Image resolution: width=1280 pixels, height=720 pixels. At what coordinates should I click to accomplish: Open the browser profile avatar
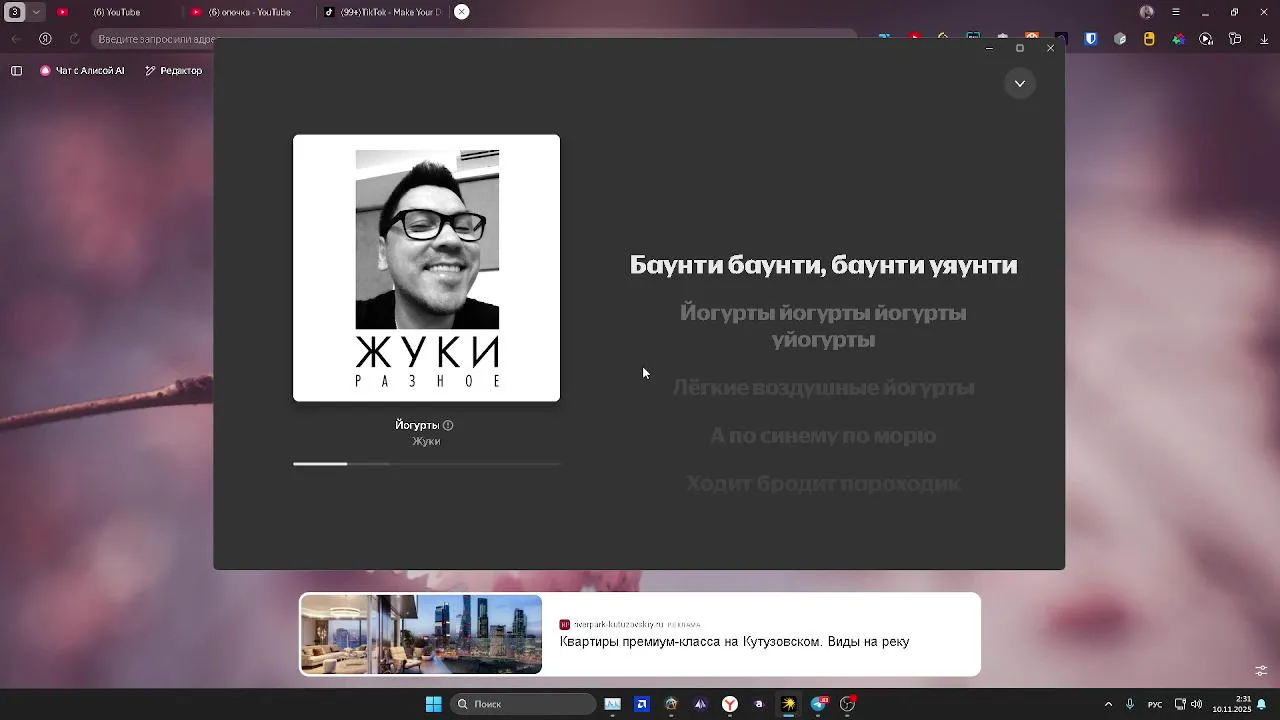coord(1147,12)
